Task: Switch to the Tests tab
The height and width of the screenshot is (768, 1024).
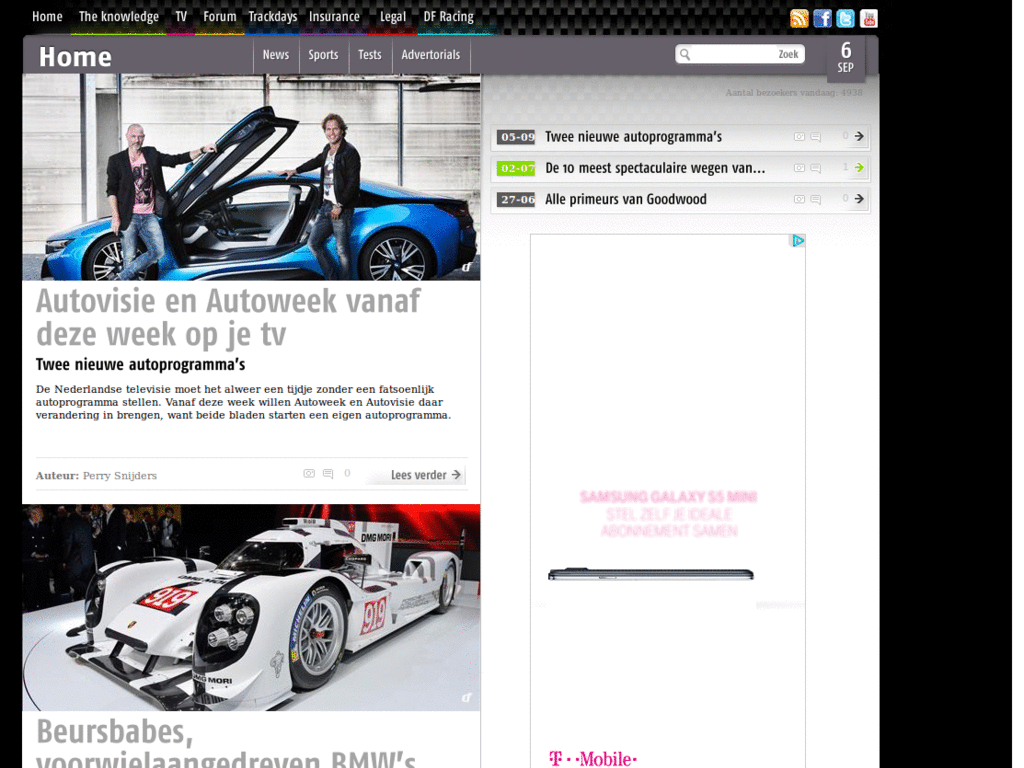Action: (x=370, y=55)
